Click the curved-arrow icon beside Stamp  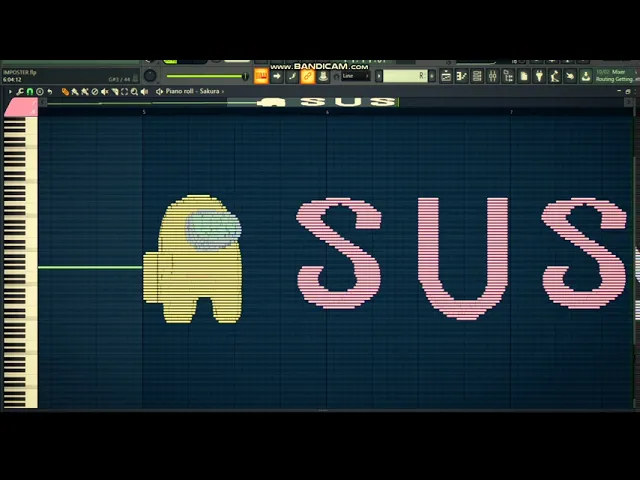[49, 92]
